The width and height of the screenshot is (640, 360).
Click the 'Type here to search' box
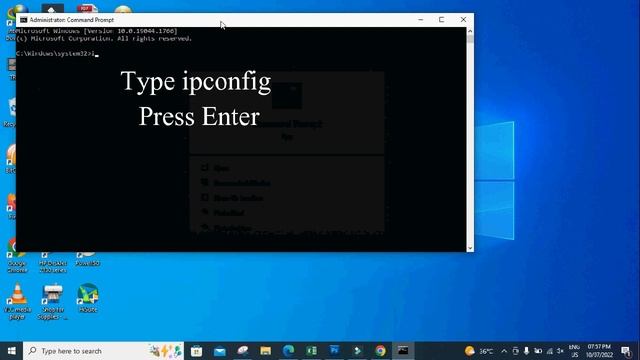pos(103,351)
